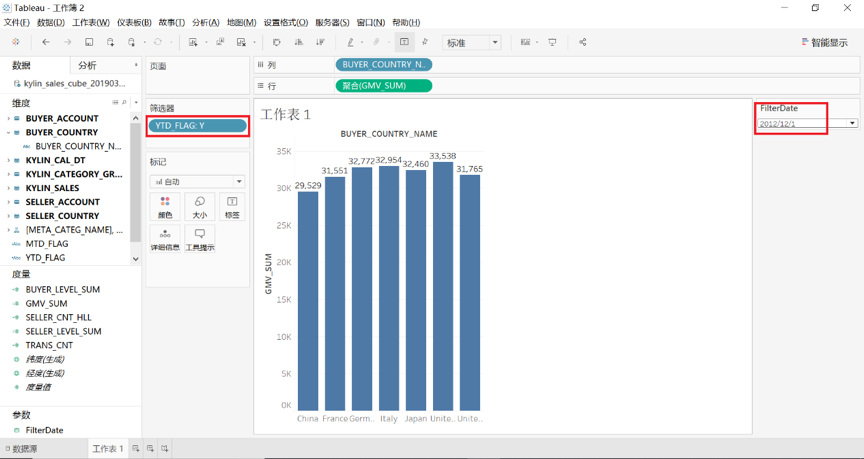Collapse the BUYER_COUNTRY dimension folder
The height and width of the screenshot is (459, 864).
click(9, 132)
